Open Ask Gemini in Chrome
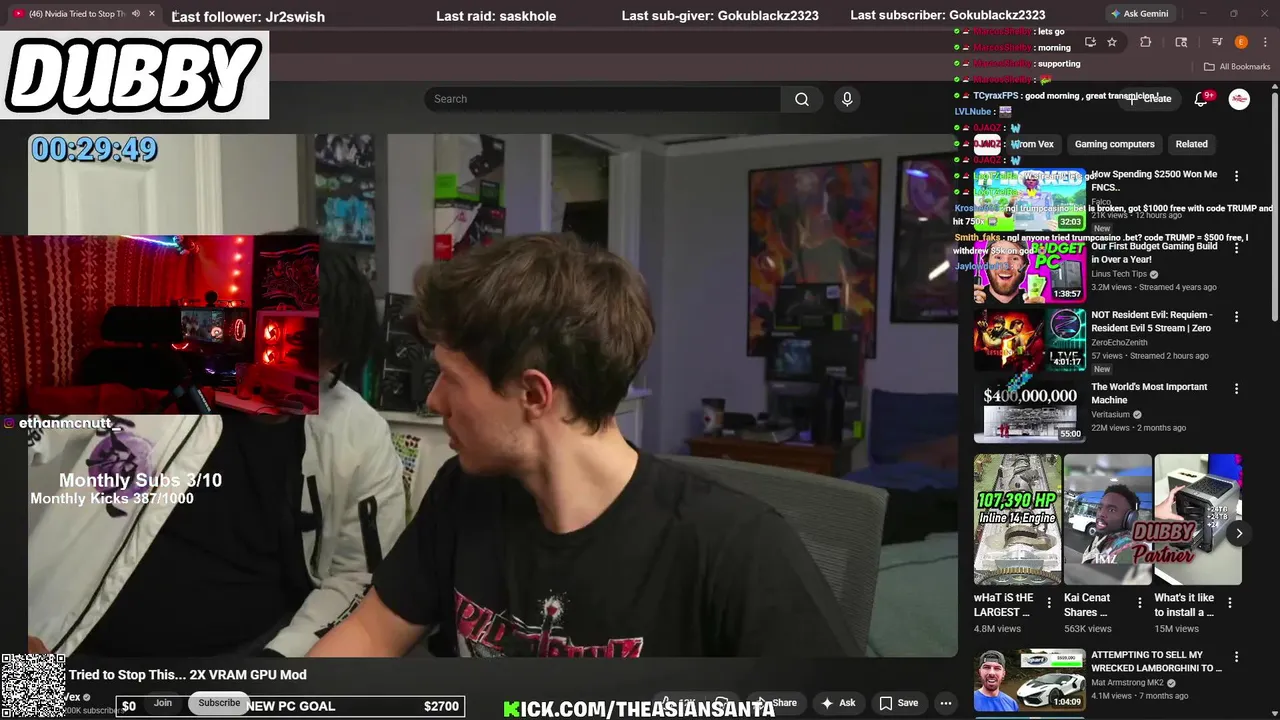 click(x=1138, y=14)
